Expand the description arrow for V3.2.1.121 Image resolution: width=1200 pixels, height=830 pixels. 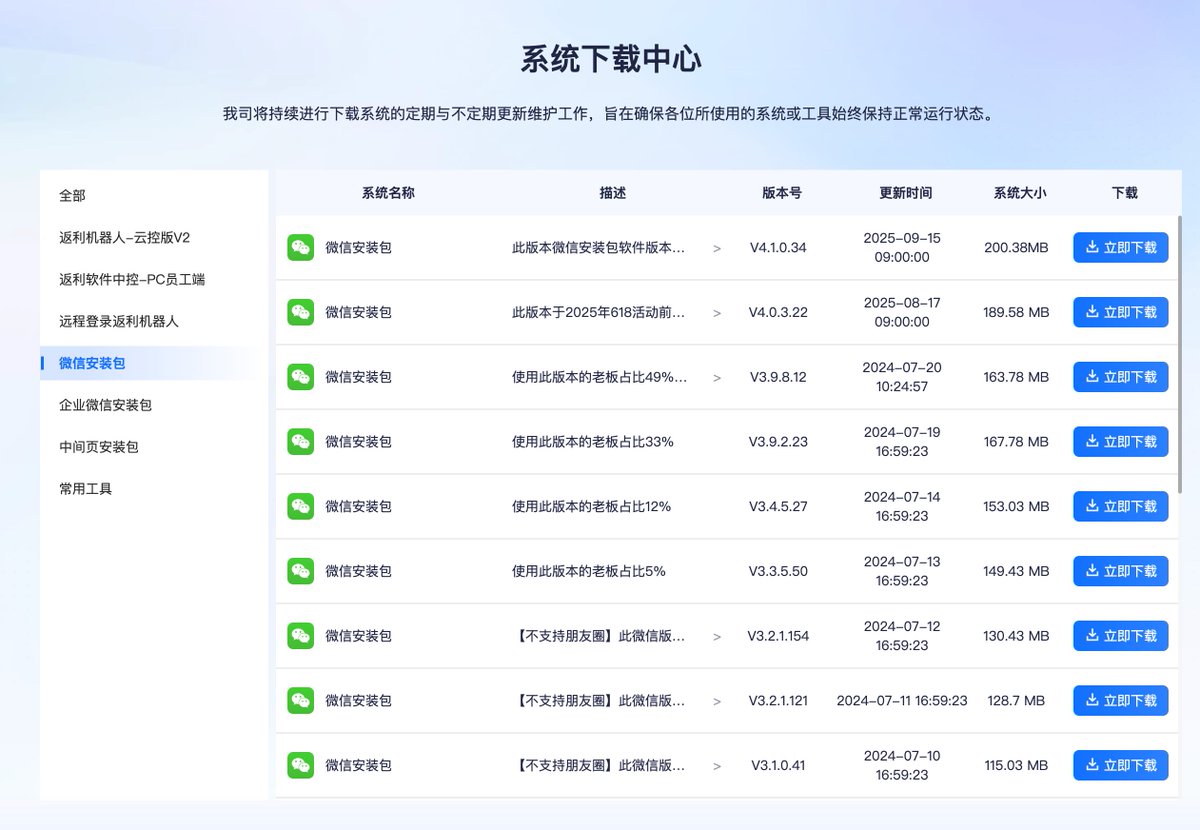(717, 701)
